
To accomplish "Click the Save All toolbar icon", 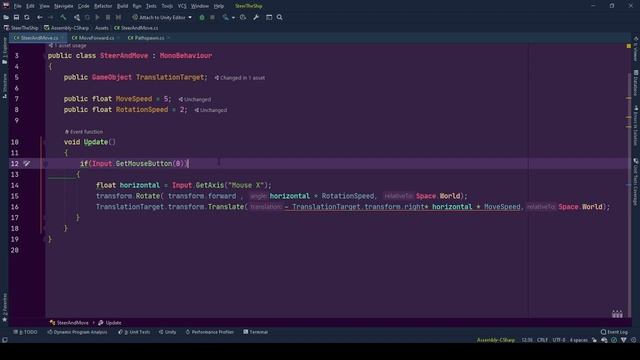I will 16,18.
